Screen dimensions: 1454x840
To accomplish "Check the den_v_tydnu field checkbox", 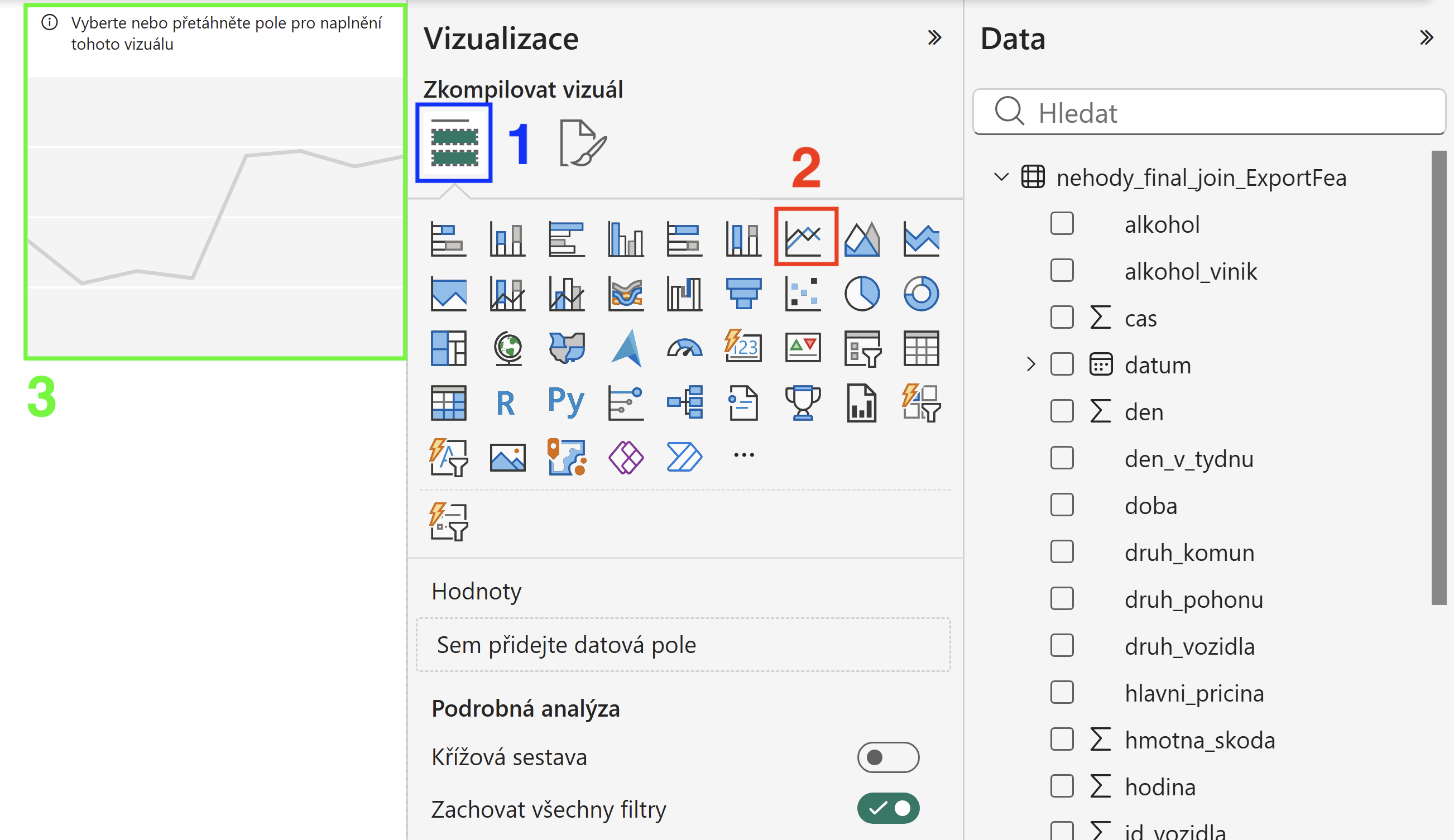I will pyautogui.click(x=1062, y=459).
